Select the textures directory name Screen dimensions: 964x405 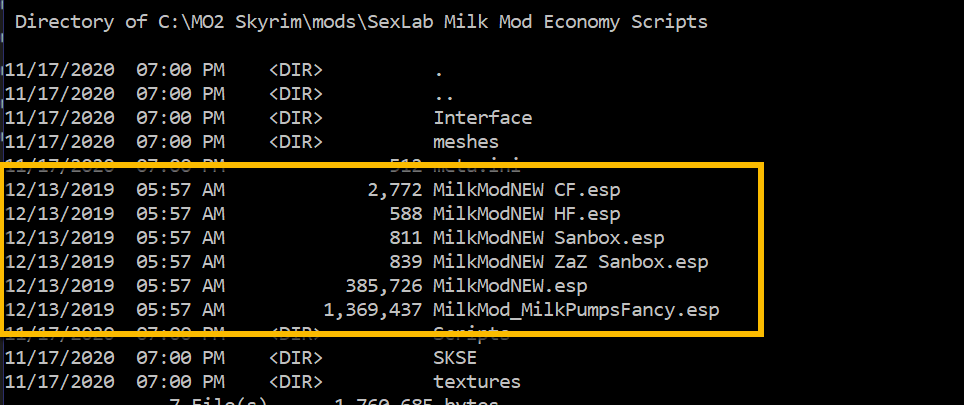coord(477,382)
